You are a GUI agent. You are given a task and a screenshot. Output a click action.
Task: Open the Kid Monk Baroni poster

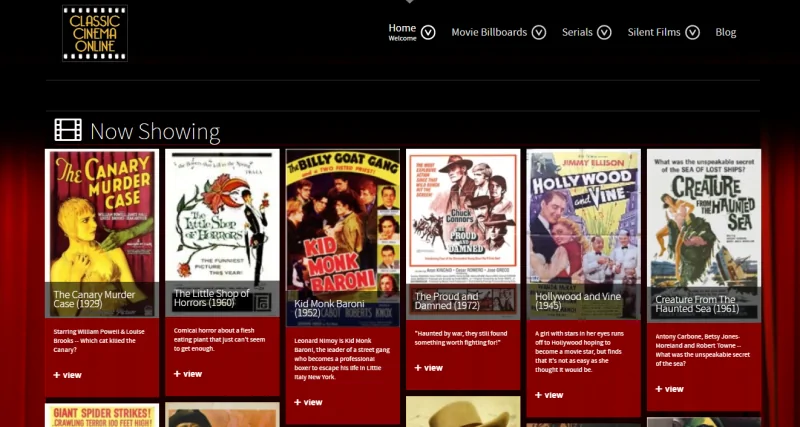tap(343, 238)
